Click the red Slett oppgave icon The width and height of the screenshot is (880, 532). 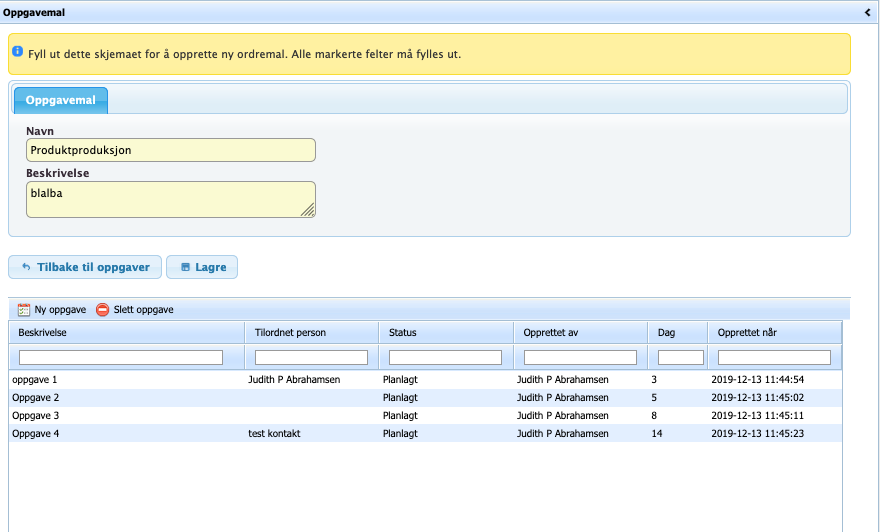102,310
